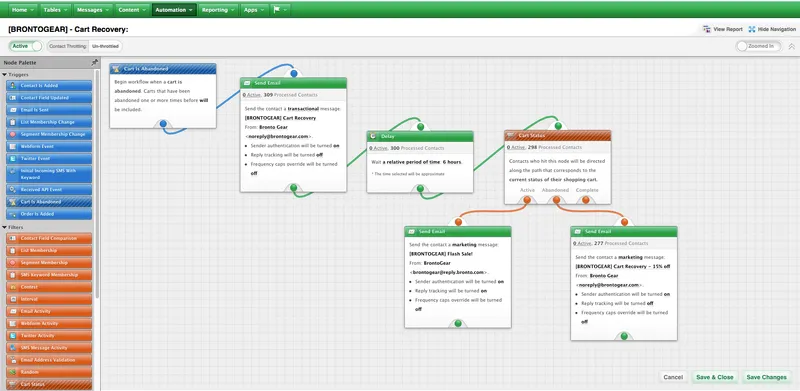Select Interval filter in palette
This screenshot has height=391, width=800.
click(49, 299)
